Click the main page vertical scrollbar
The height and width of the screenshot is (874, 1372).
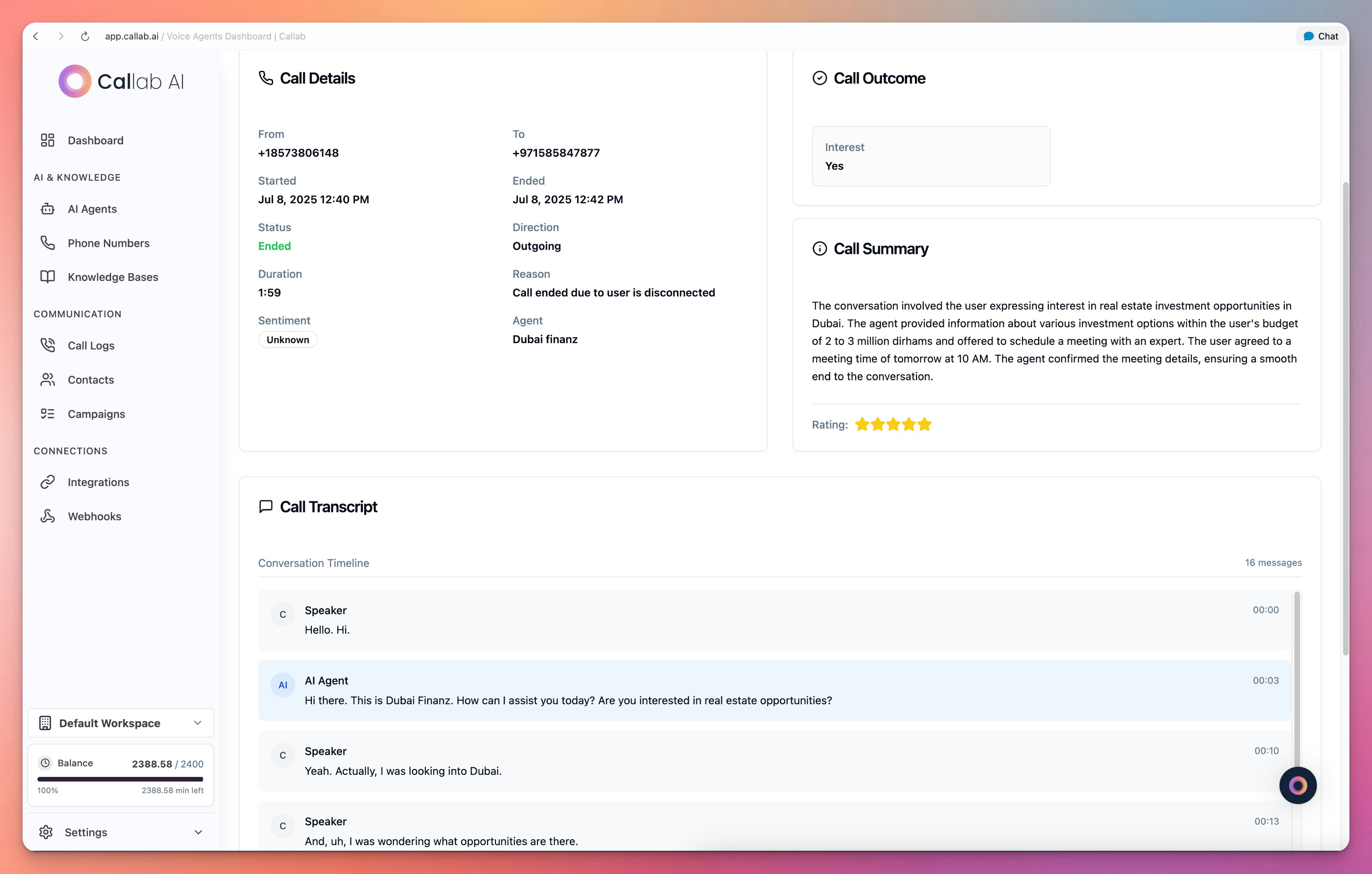click(1345, 418)
